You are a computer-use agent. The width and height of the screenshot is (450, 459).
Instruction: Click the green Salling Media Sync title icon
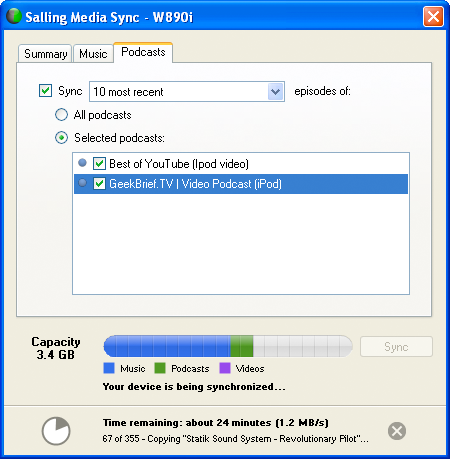[x=14, y=16]
